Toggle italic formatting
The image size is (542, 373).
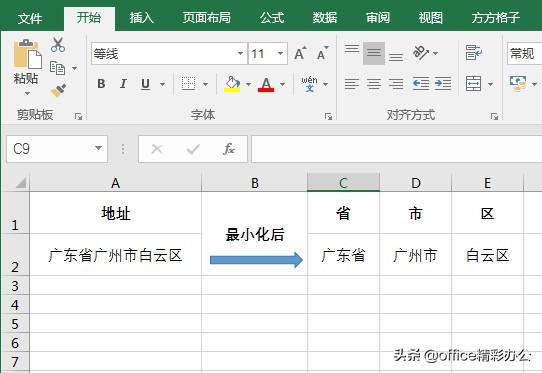coord(123,84)
